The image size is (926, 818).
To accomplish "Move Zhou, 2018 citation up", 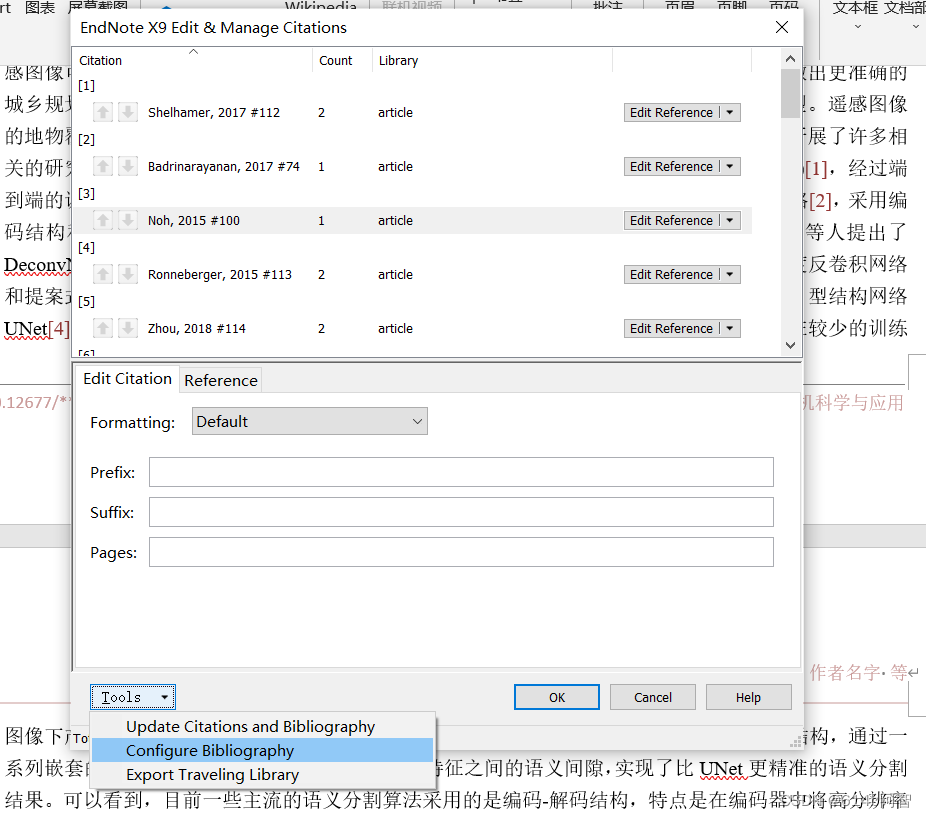I will tap(103, 328).
